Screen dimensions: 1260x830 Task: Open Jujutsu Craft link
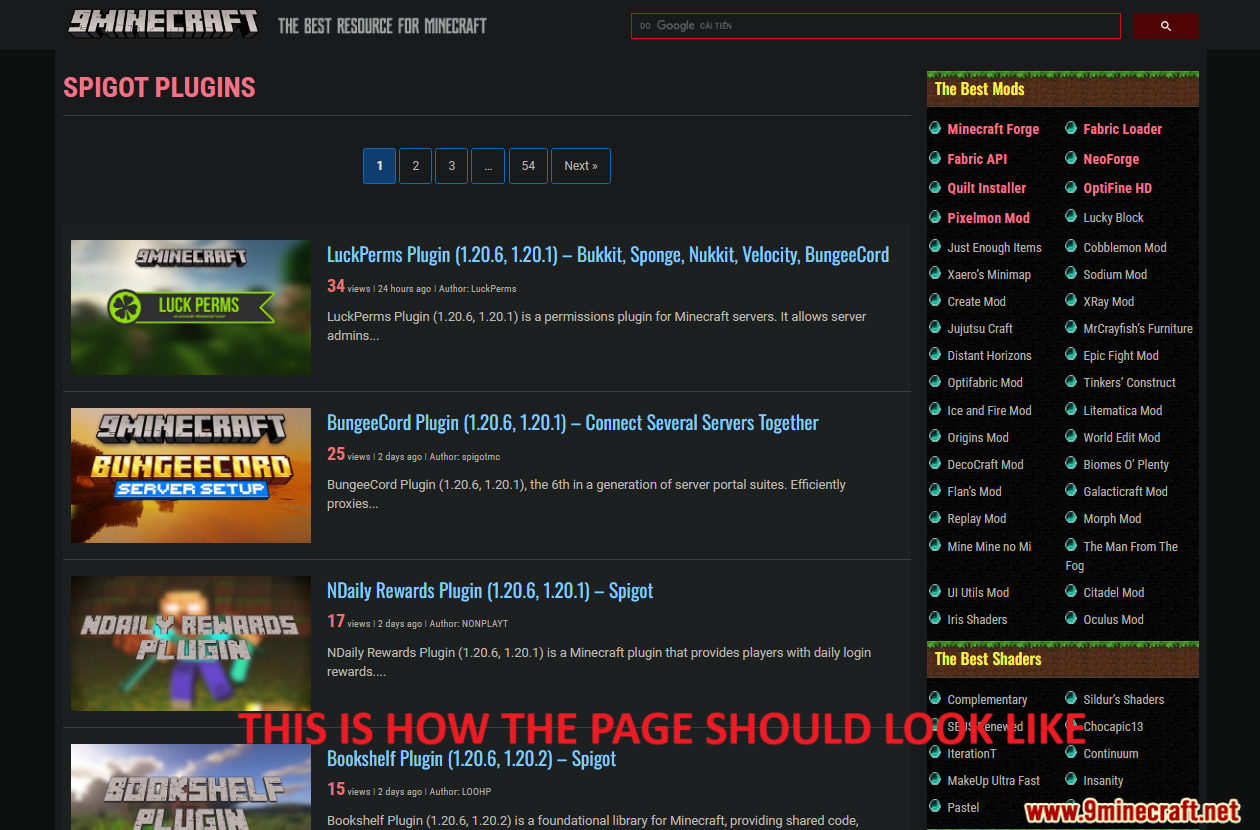coord(980,329)
